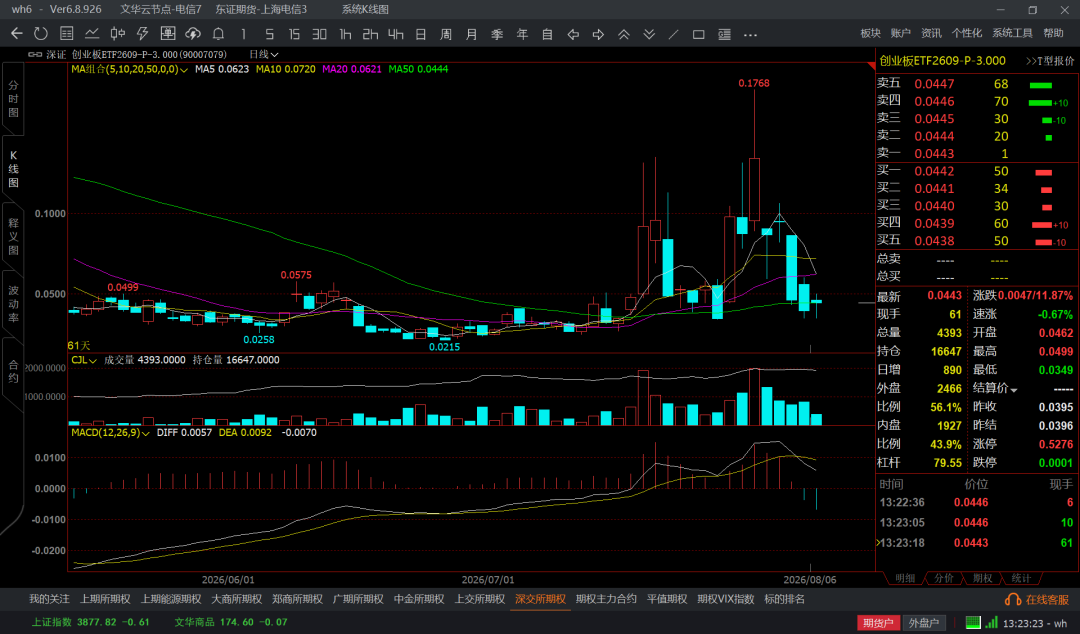Open the T型报价 link
The height and width of the screenshot is (634, 1080).
pyautogui.click(x=1050, y=61)
